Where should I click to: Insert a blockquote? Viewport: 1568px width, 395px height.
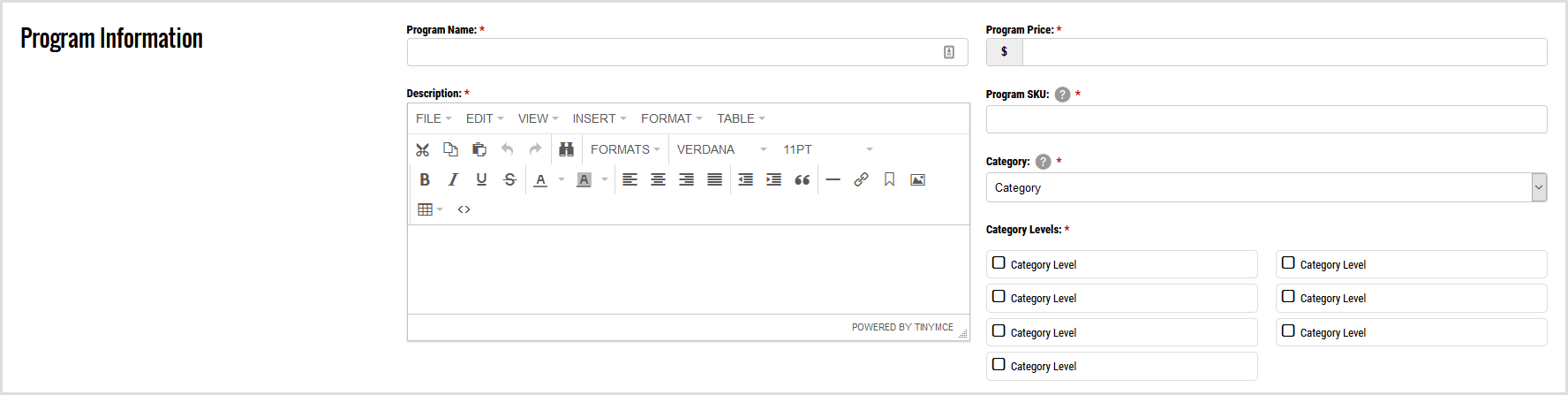pos(802,179)
